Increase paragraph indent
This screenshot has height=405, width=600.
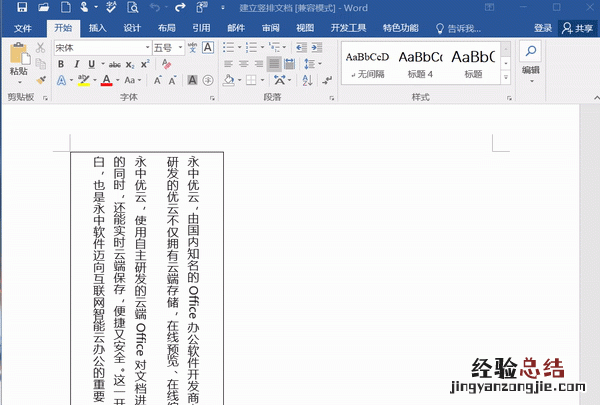317,47
